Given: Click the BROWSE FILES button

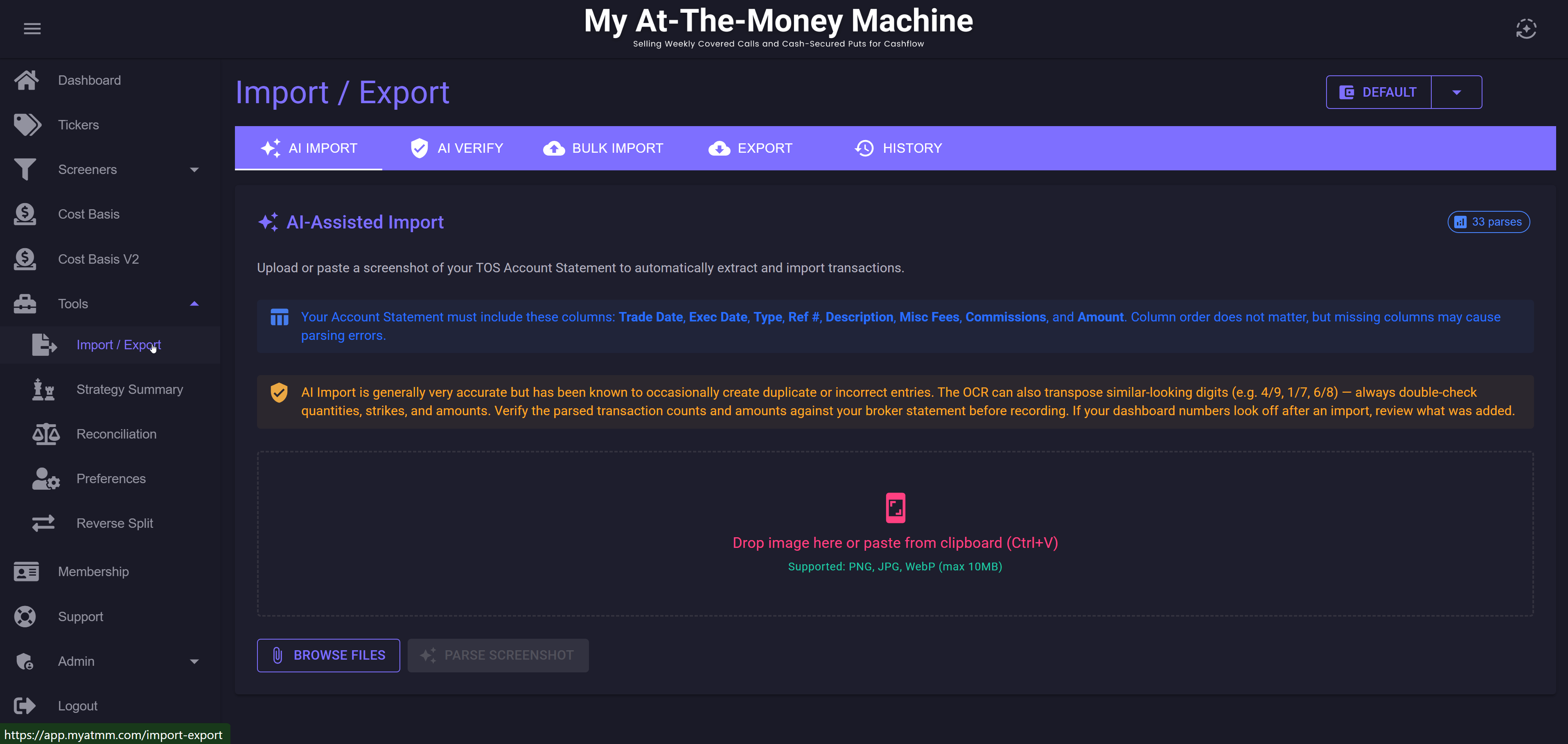Looking at the screenshot, I should pos(328,655).
